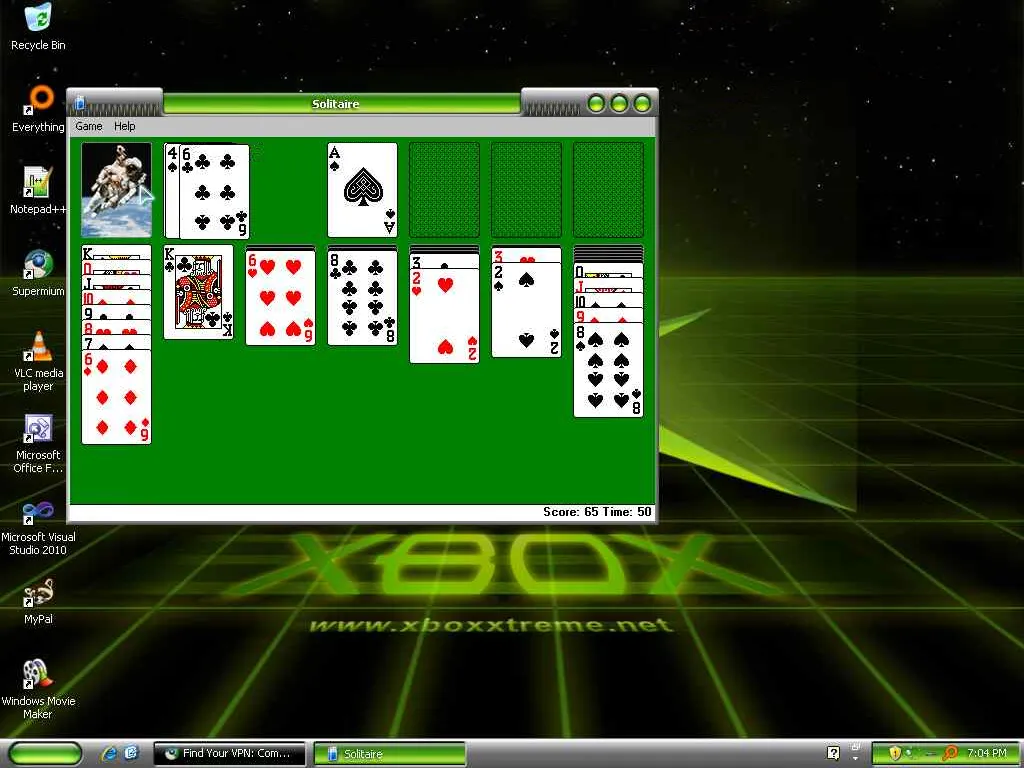Select the partially covered black ten
Screen dimensions: 1024x768
coord(608,300)
